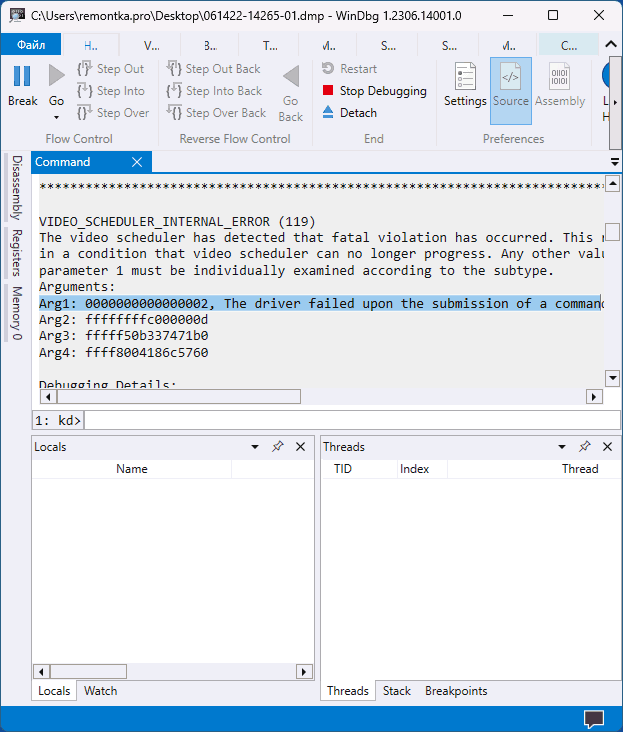Open the Disassembly side panel
The width and height of the screenshot is (623, 732).
[x=17, y=188]
